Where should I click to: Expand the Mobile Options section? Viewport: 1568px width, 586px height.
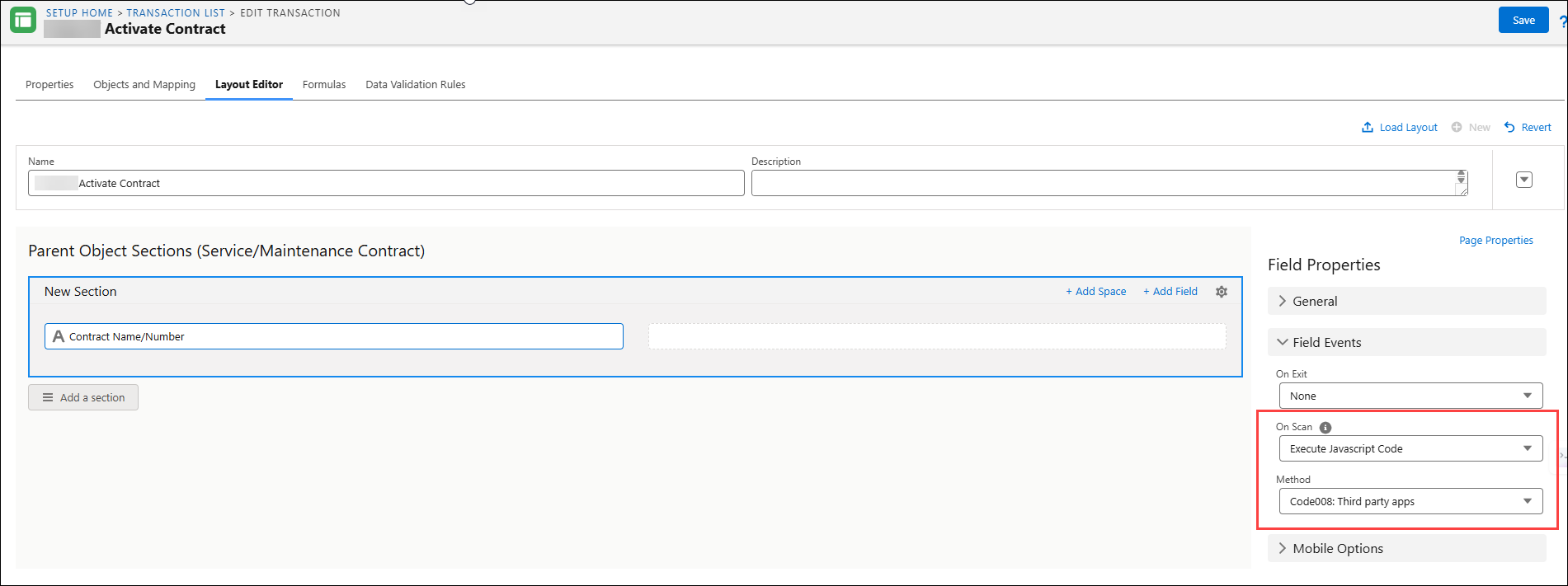1406,548
